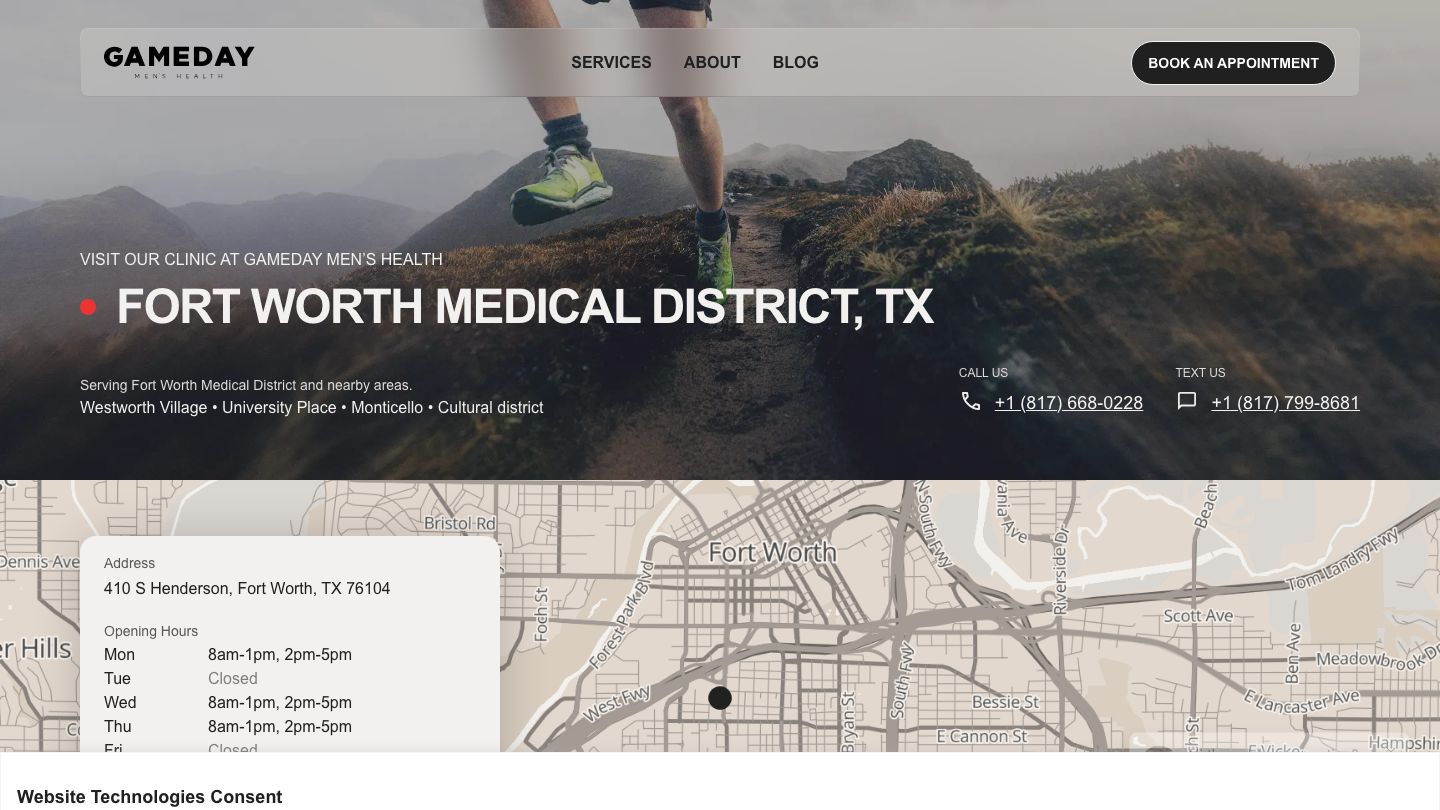Navigate to the BLOG section
Image resolution: width=1440 pixels, height=810 pixels.
[795, 62]
